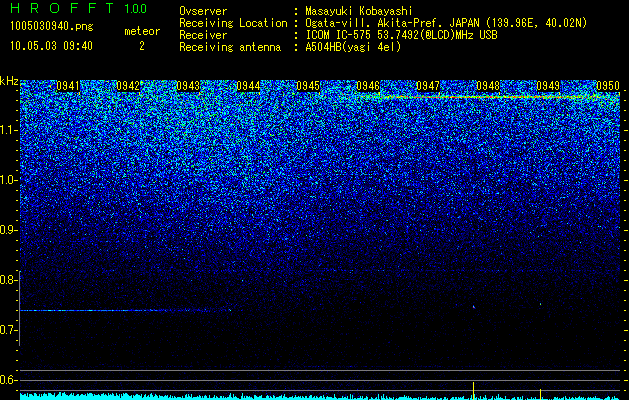Click the 0944 time marker
The image size is (629, 400).
[248, 86]
